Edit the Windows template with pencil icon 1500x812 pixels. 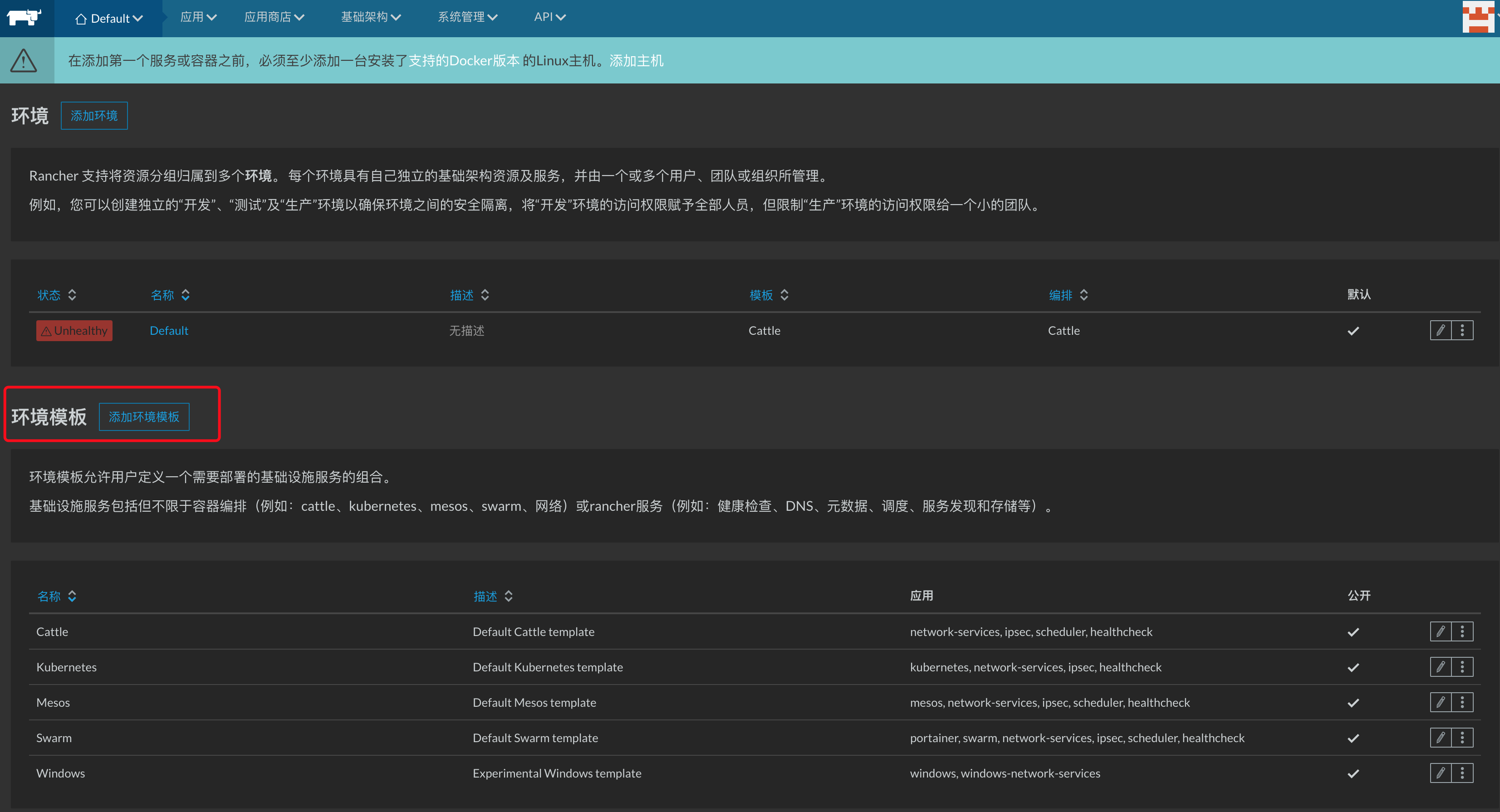point(1440,773)
